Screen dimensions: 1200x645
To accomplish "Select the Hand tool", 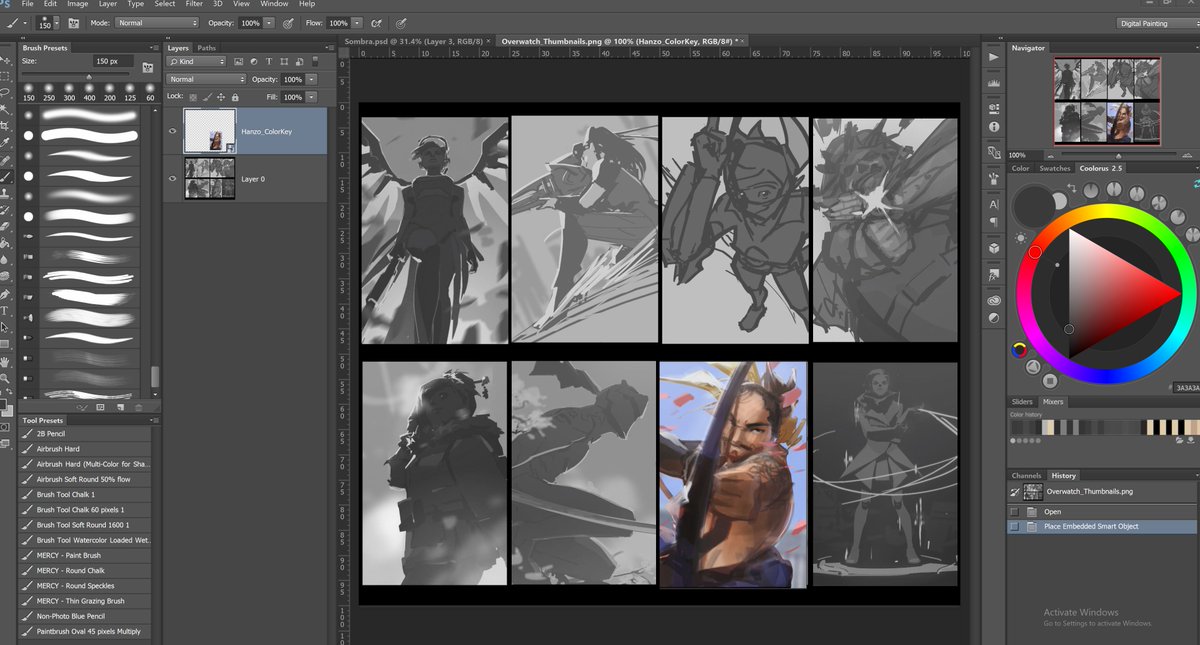I will (5, 361).
